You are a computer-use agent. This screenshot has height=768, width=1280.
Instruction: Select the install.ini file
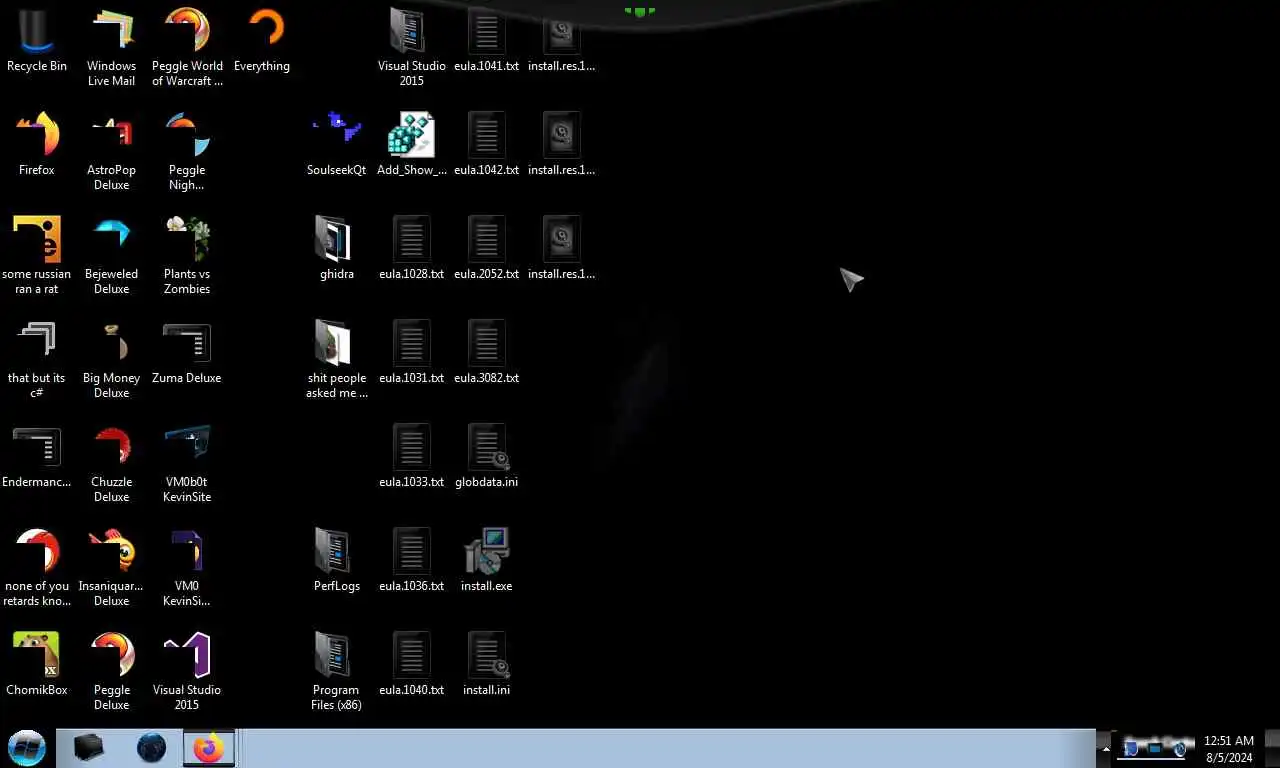(487, 665)
